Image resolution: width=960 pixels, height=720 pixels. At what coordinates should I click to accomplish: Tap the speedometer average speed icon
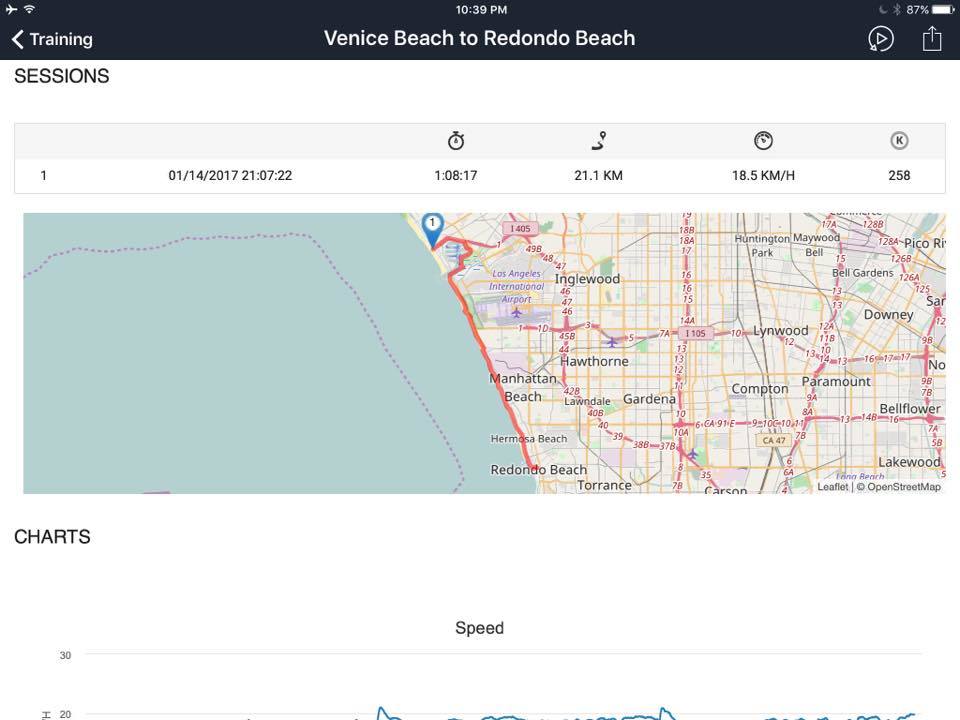(x=763, y=141)
